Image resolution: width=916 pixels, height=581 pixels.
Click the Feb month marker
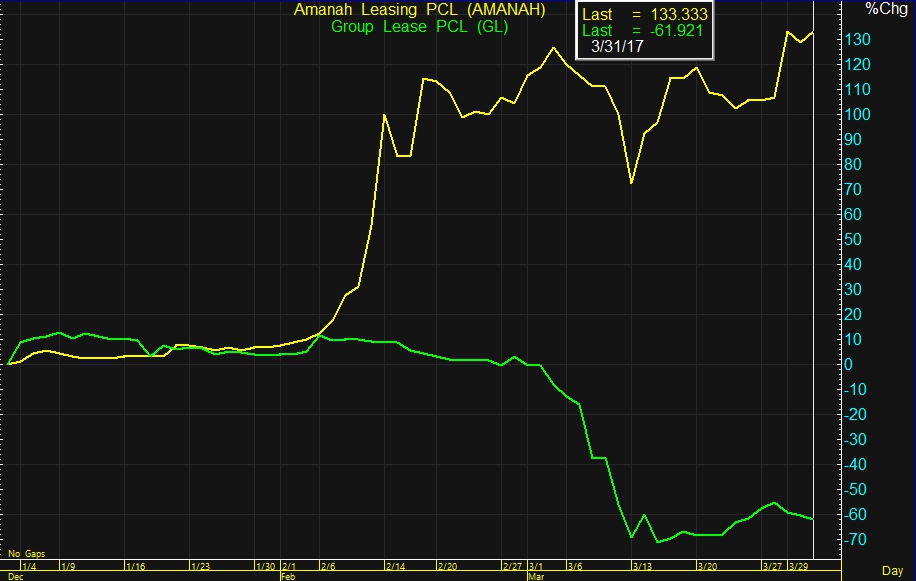click(x=288, y=576)
